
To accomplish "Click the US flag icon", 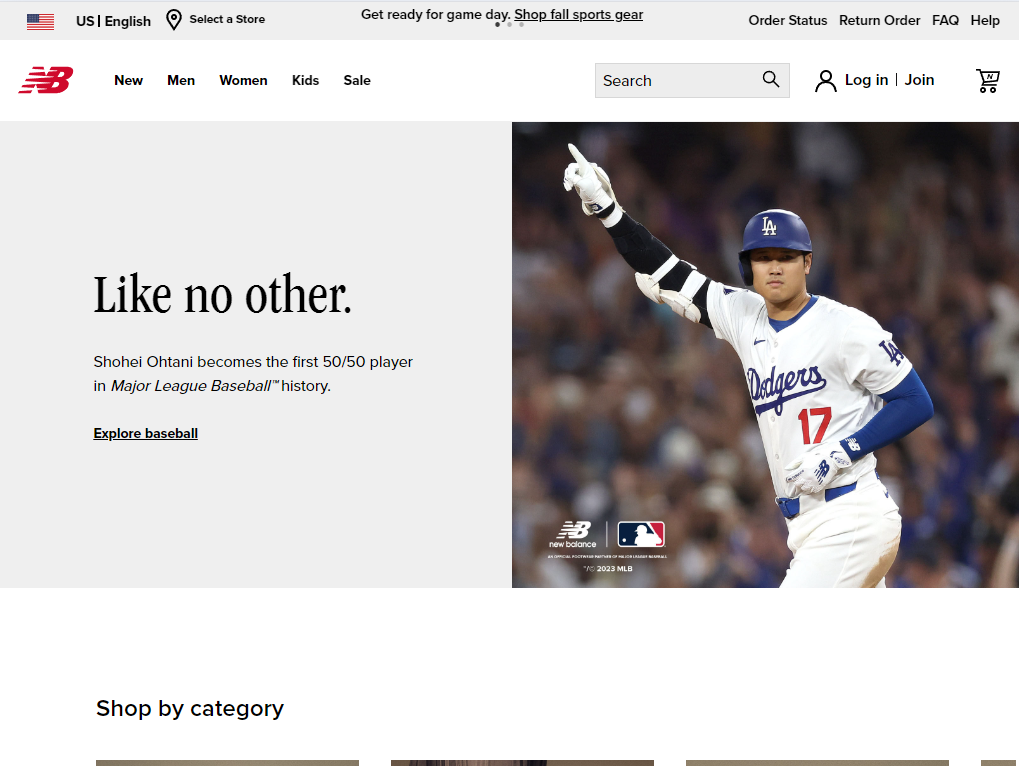I will tap(40, 21).
